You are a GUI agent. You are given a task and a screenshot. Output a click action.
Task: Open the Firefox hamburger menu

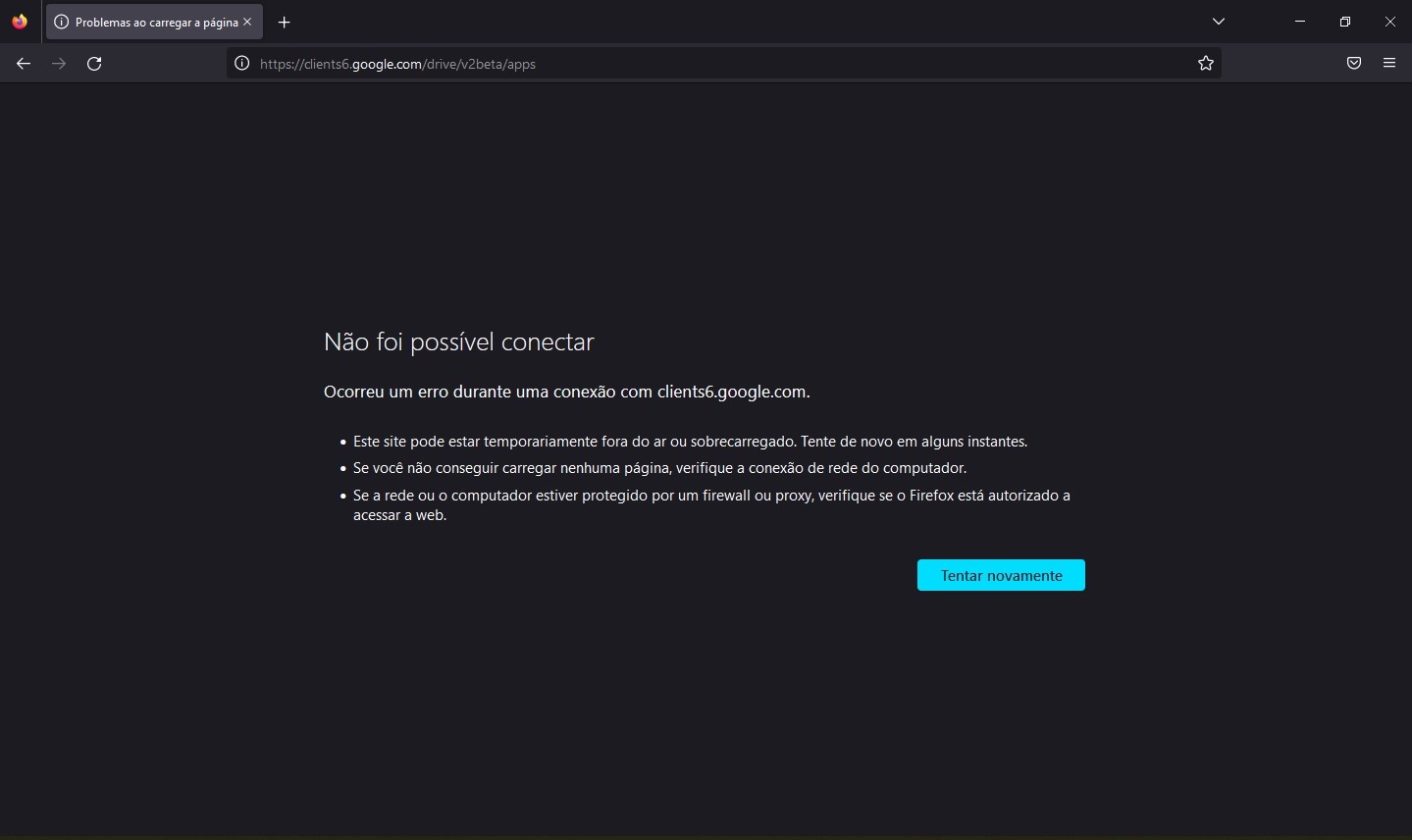(1389, 64)
